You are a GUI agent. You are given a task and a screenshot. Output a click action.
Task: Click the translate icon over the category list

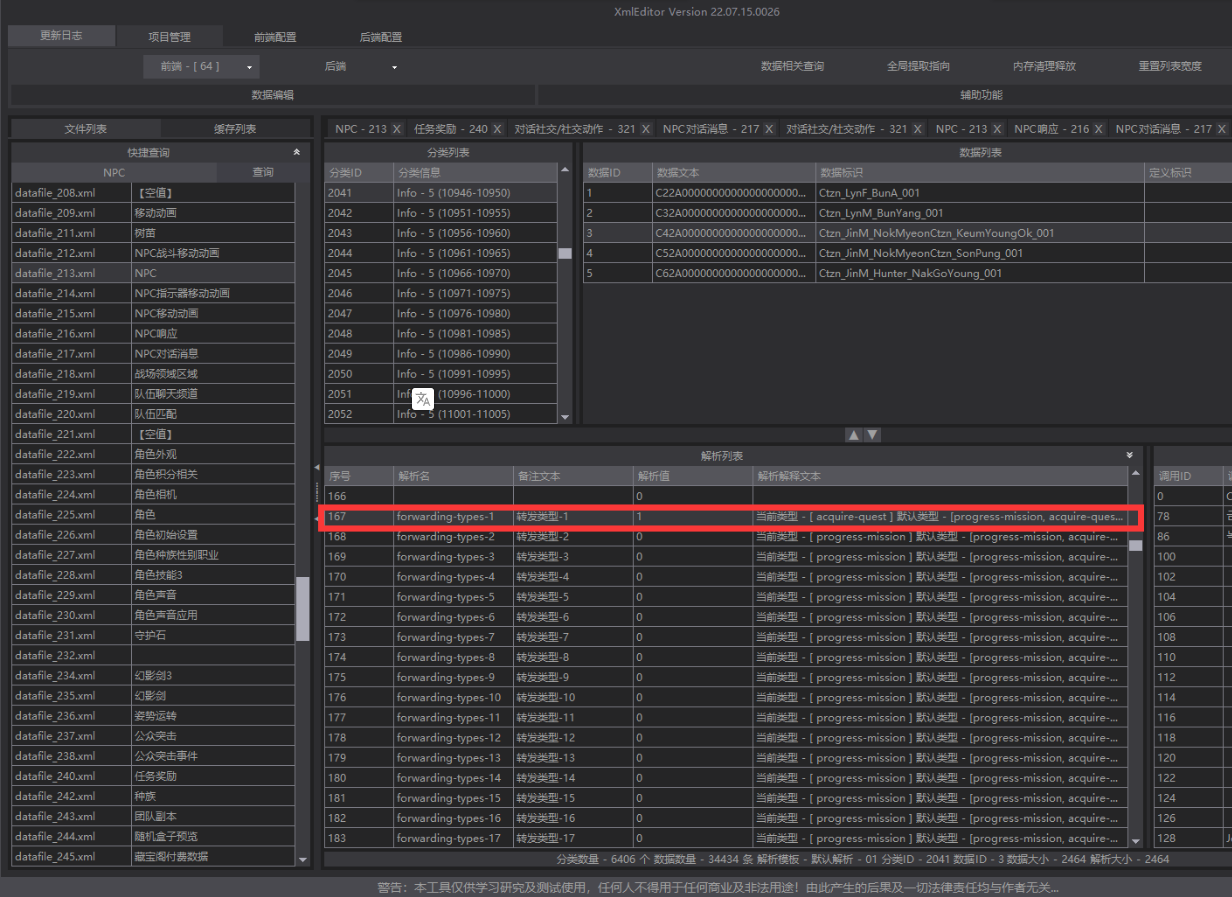[x=423, y=399]
